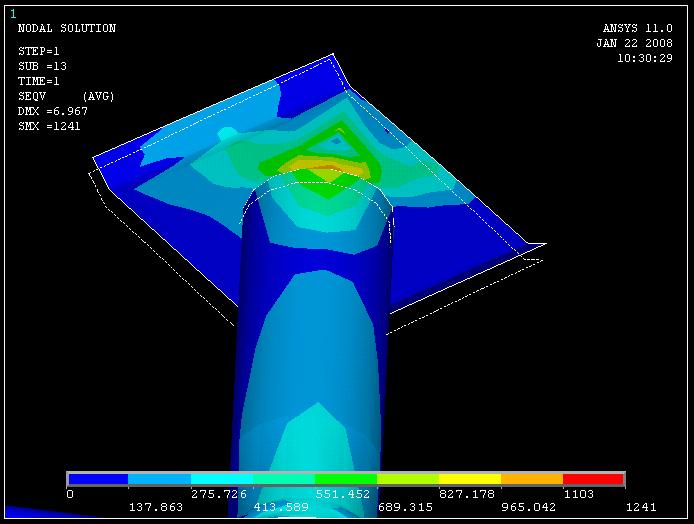Click the legend maximum value 1241
Viewport: 694px width, 524px height.
click(641, 507)
